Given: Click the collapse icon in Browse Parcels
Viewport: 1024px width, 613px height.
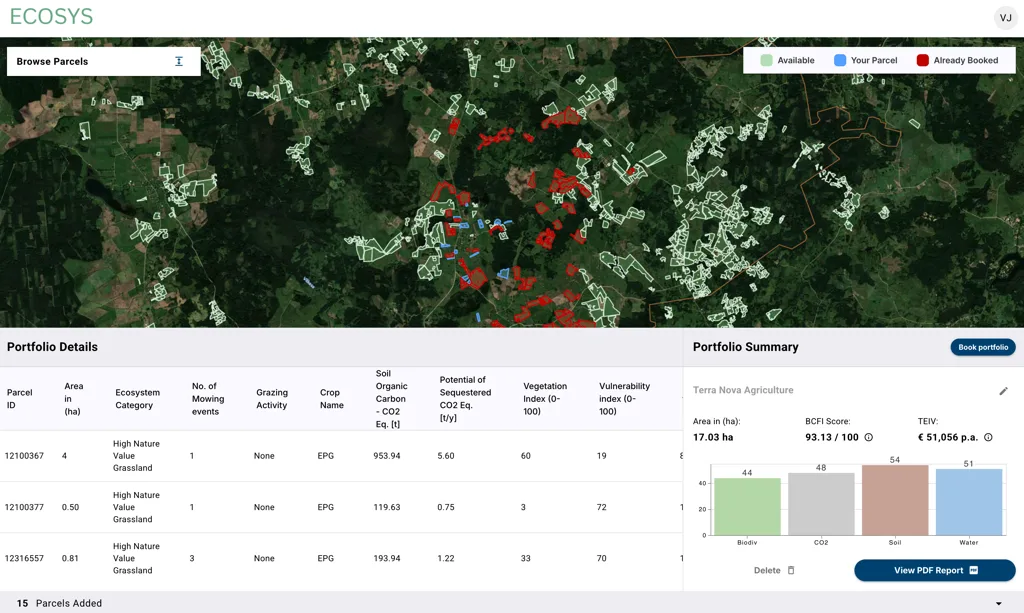Looking at the screenshot, I should (179, 61).
